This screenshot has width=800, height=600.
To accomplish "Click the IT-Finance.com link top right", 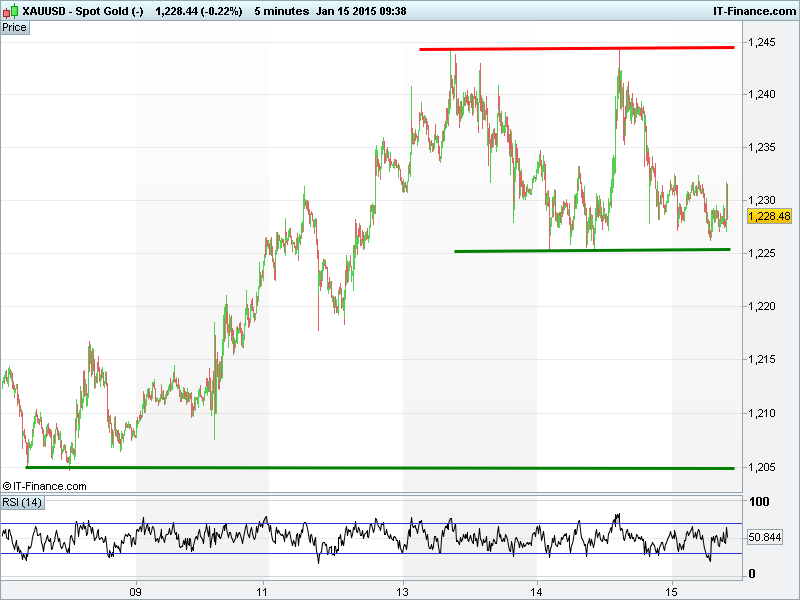I will point(751,11).
